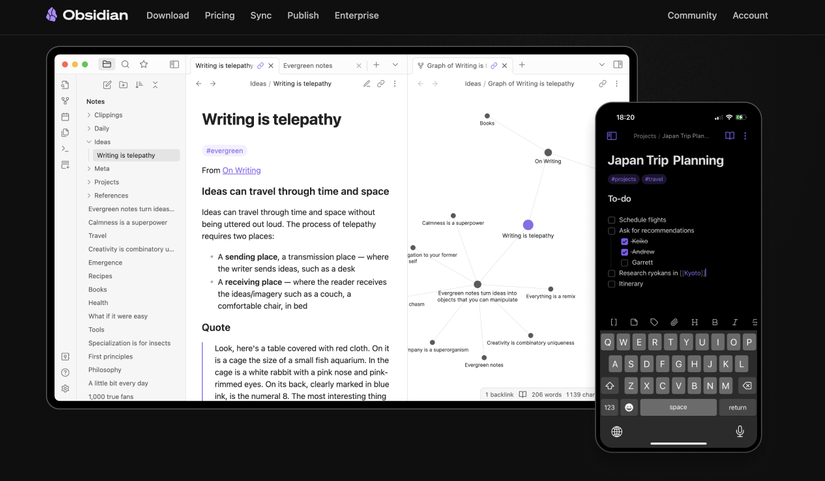Viewport: 825px width, 481px height.
Task: Open tab list dropdown chevron left pane
Action: [x=395, y=65]
